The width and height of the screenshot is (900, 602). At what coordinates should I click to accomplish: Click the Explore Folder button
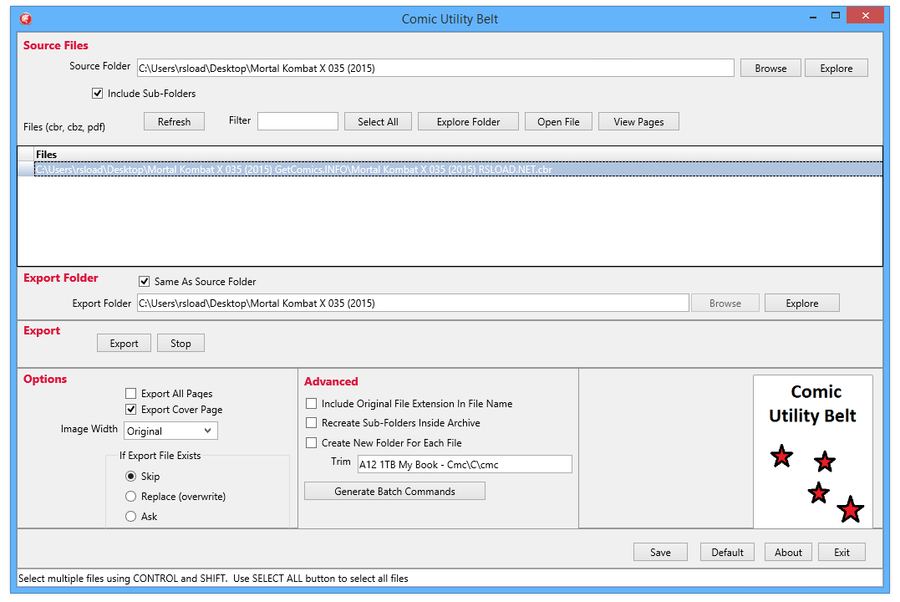(x=468, y=122)
